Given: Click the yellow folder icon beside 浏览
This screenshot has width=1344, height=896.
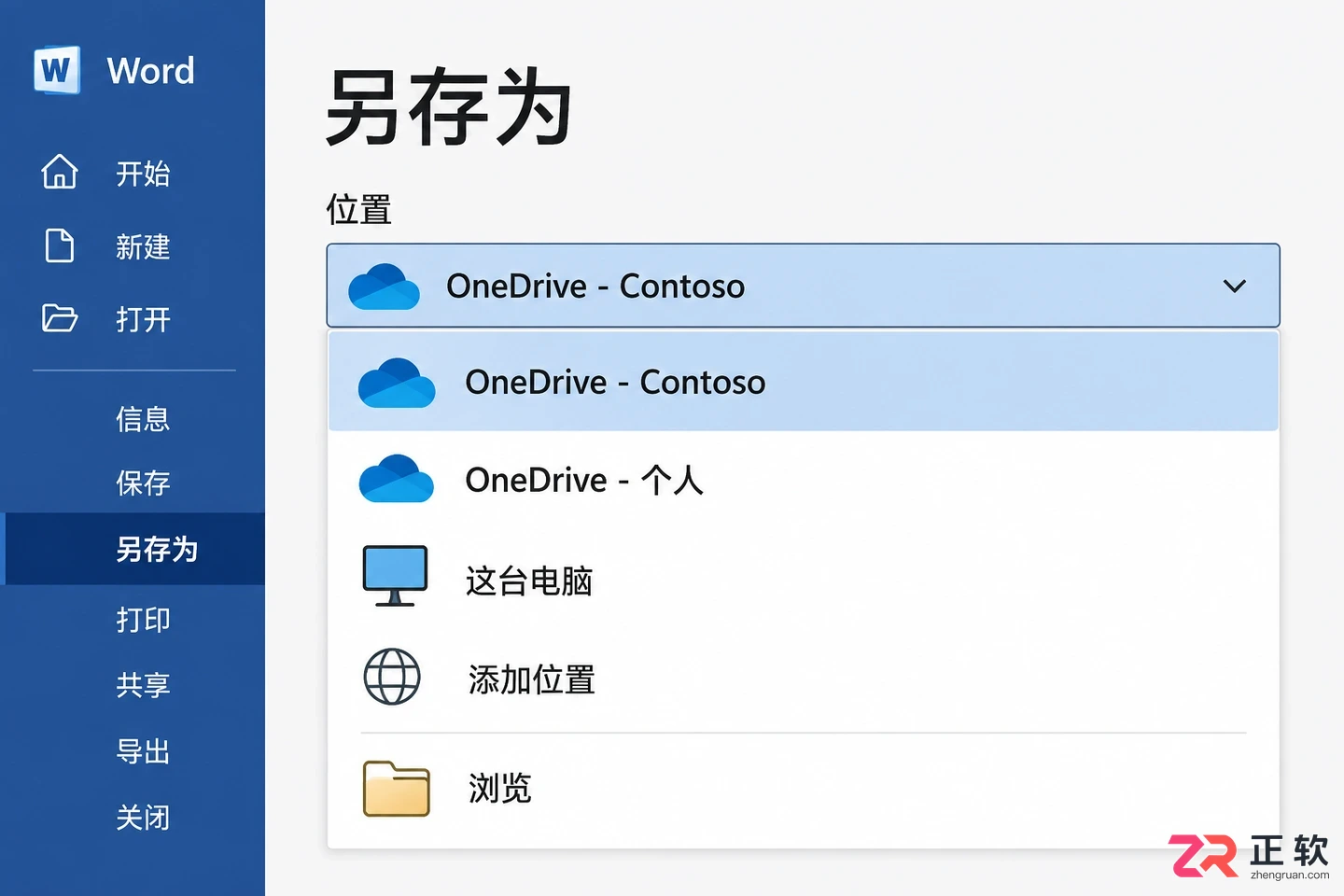Looking at the screenshot, I should point(397,789).
